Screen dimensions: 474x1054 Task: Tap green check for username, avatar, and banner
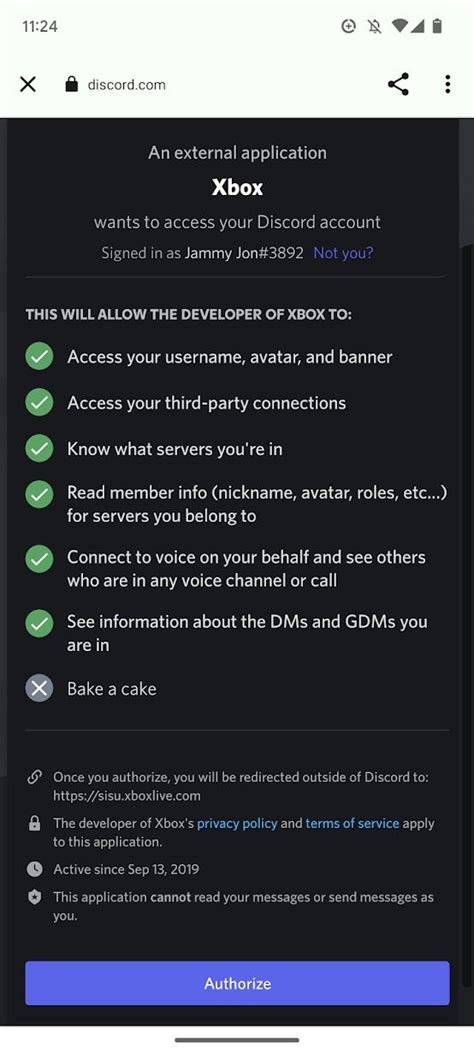tap(40, 356)
